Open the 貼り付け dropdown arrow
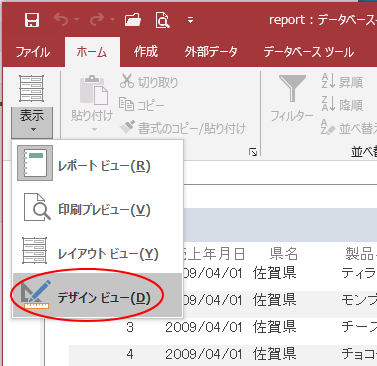Screen dimensions: 377x366 point(94,129)
